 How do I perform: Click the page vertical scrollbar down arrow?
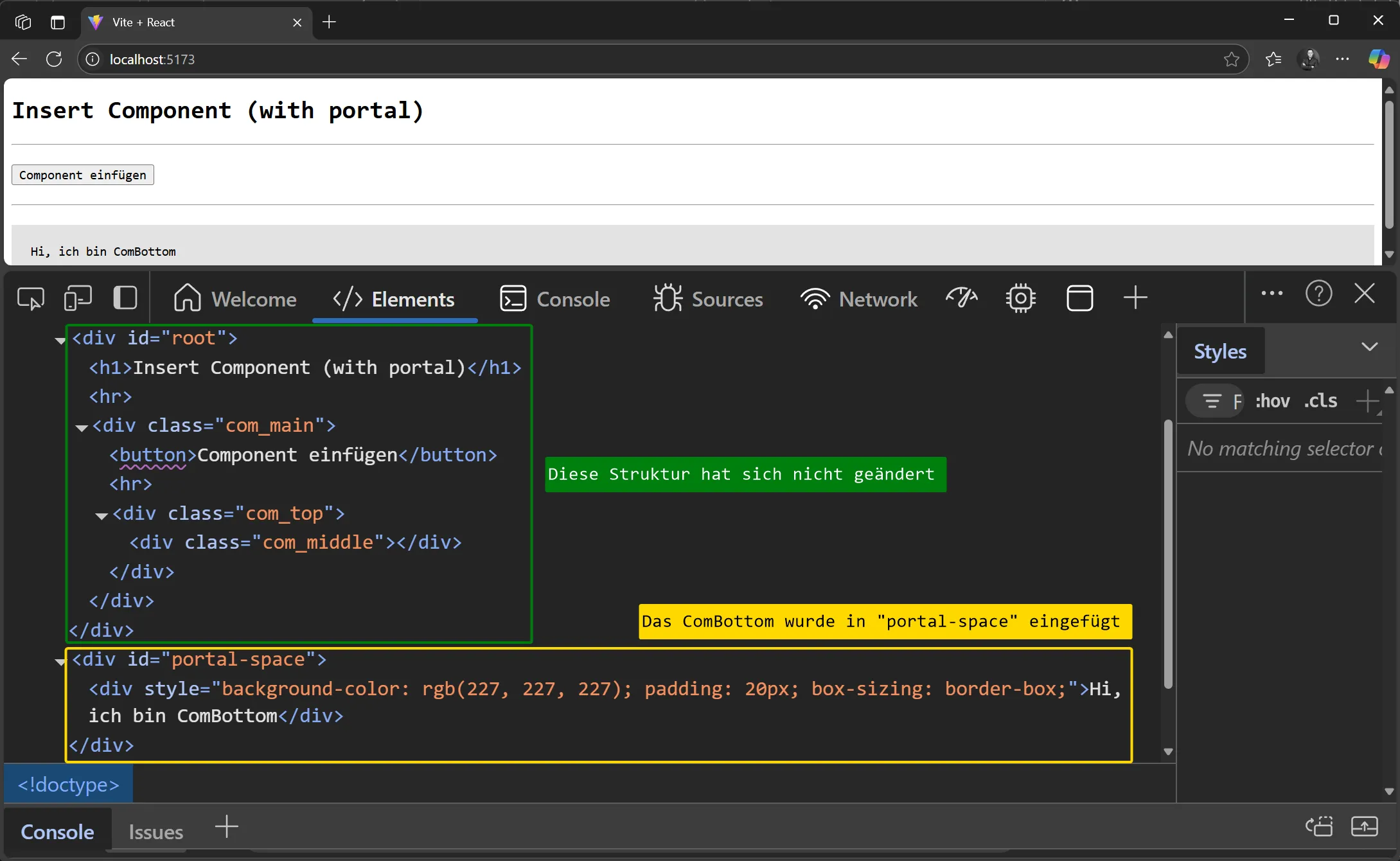point(1389,254)
